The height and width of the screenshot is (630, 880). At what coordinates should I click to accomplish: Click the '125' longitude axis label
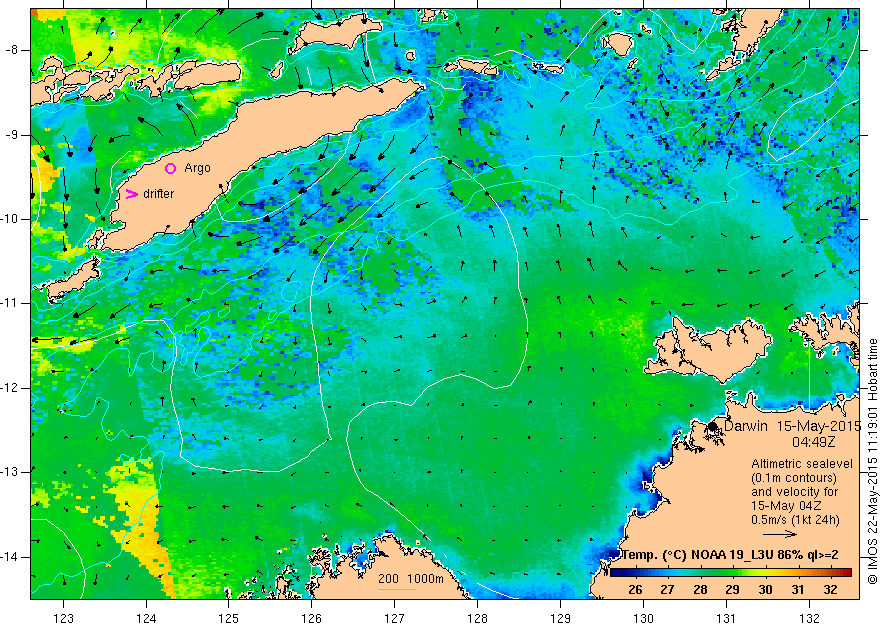click(228, 618)
